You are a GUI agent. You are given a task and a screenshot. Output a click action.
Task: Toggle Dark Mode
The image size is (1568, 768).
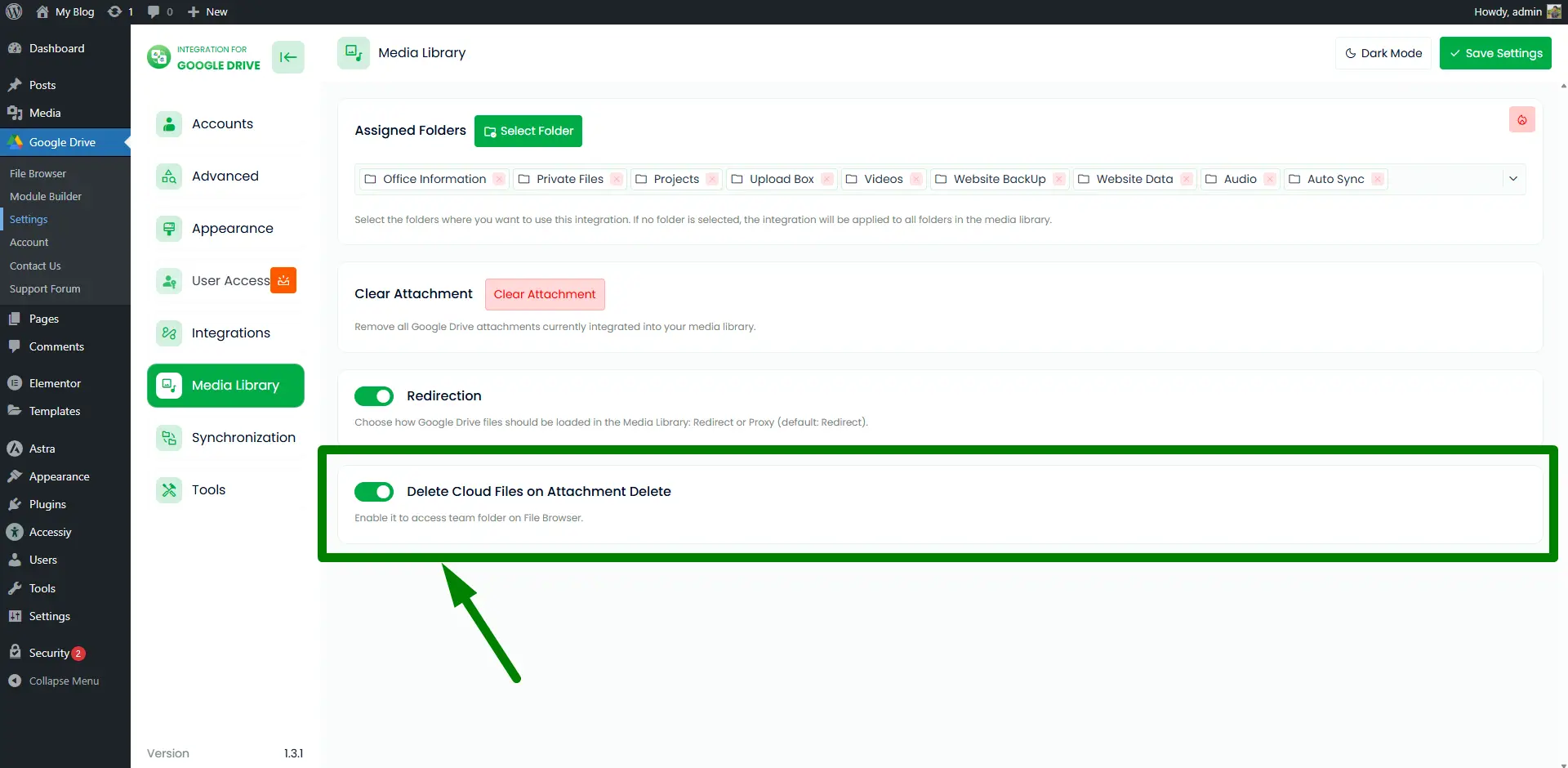point(1383,52)
